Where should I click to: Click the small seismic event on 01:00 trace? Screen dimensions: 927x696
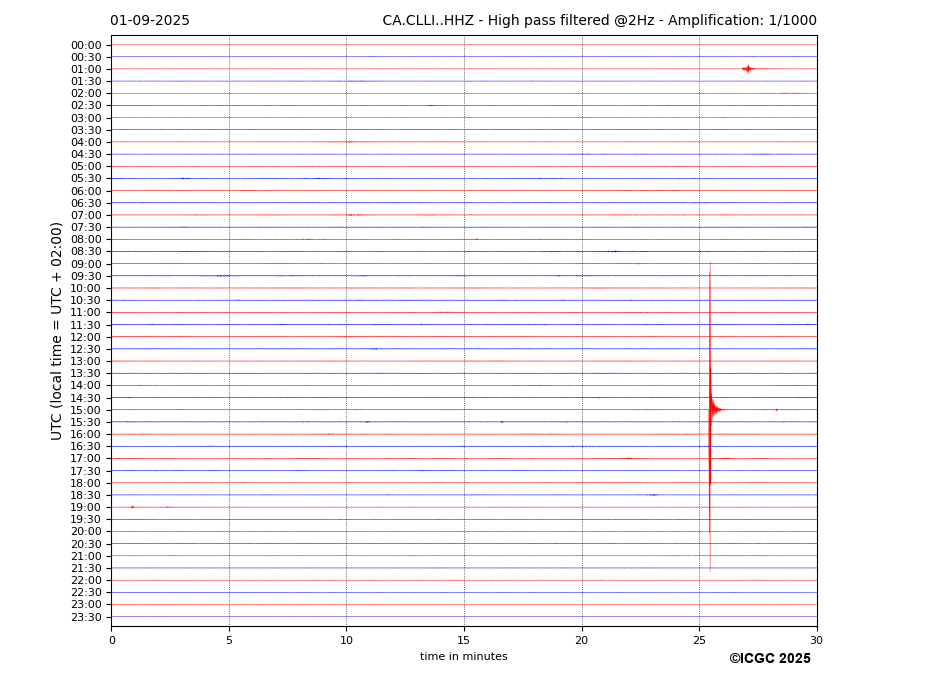click(x=748, y=69)
